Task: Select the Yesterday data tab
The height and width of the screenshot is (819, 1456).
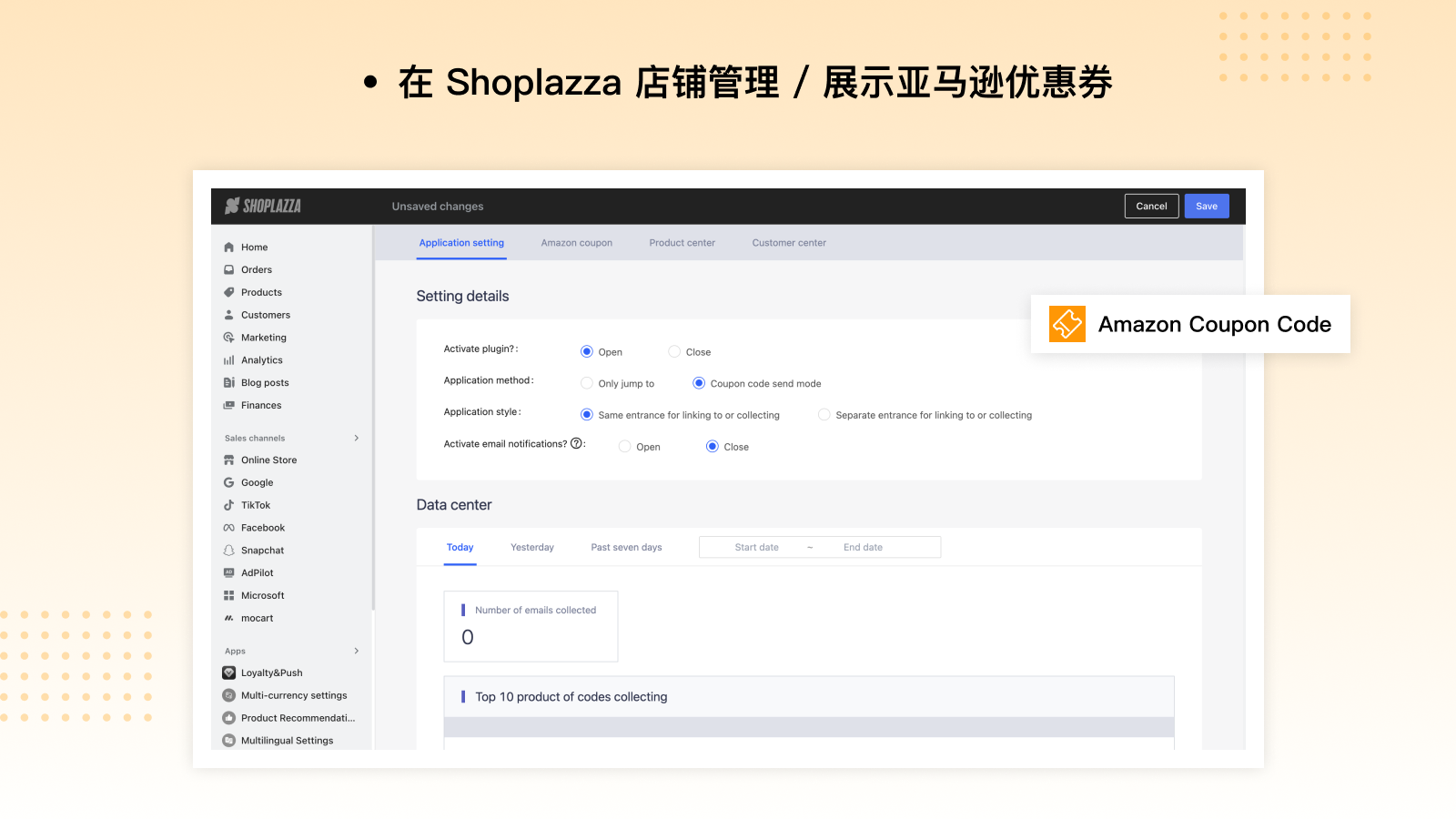Action: (x=532, y=548)
